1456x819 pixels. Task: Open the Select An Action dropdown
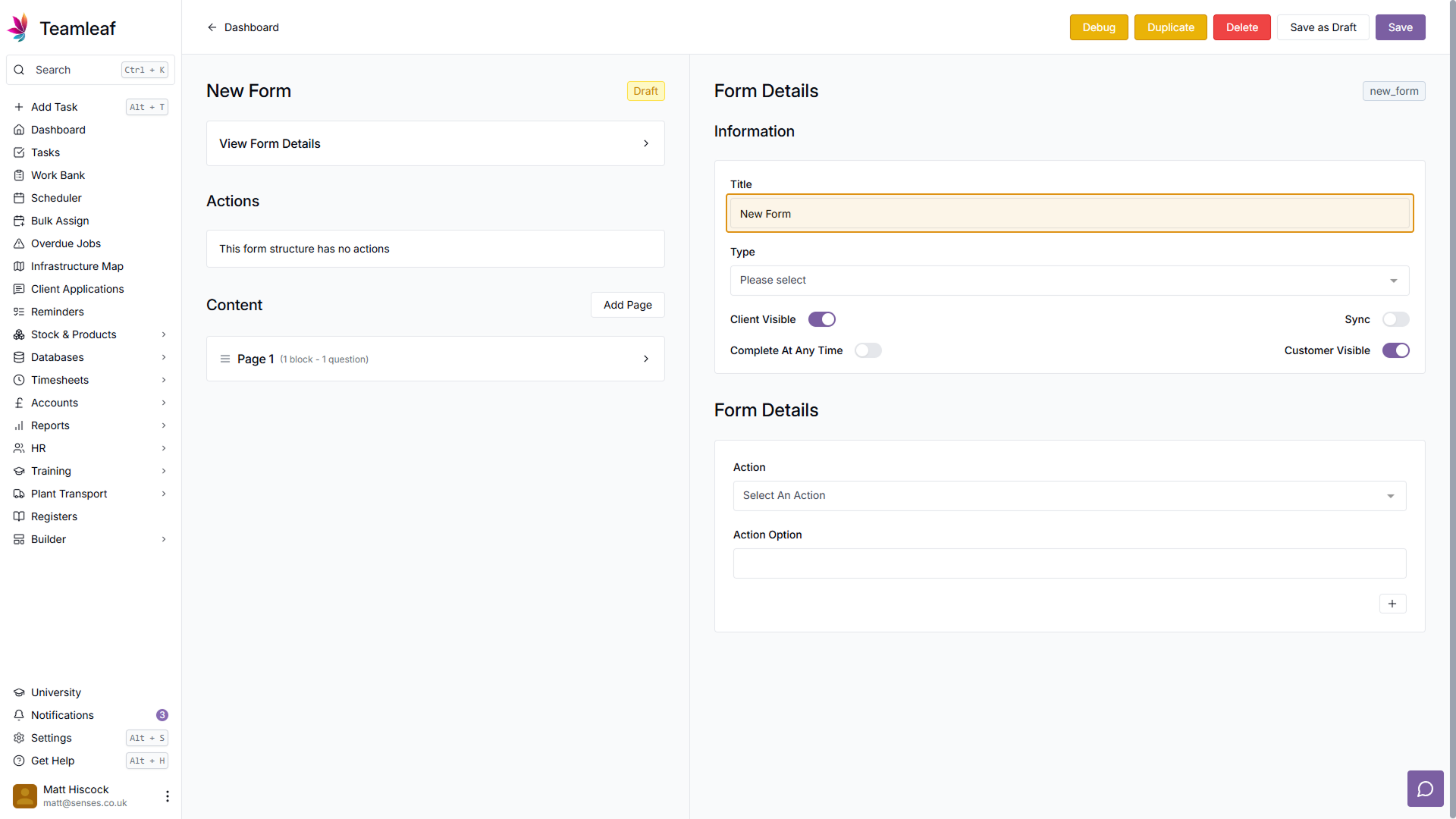tap(1069, 496)
